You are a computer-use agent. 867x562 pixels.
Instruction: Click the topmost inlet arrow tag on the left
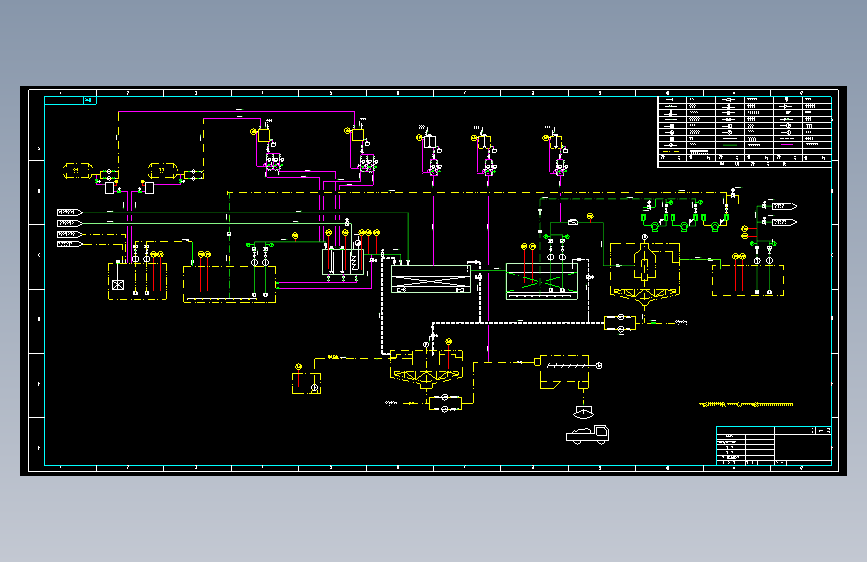[x=70, y=212]
